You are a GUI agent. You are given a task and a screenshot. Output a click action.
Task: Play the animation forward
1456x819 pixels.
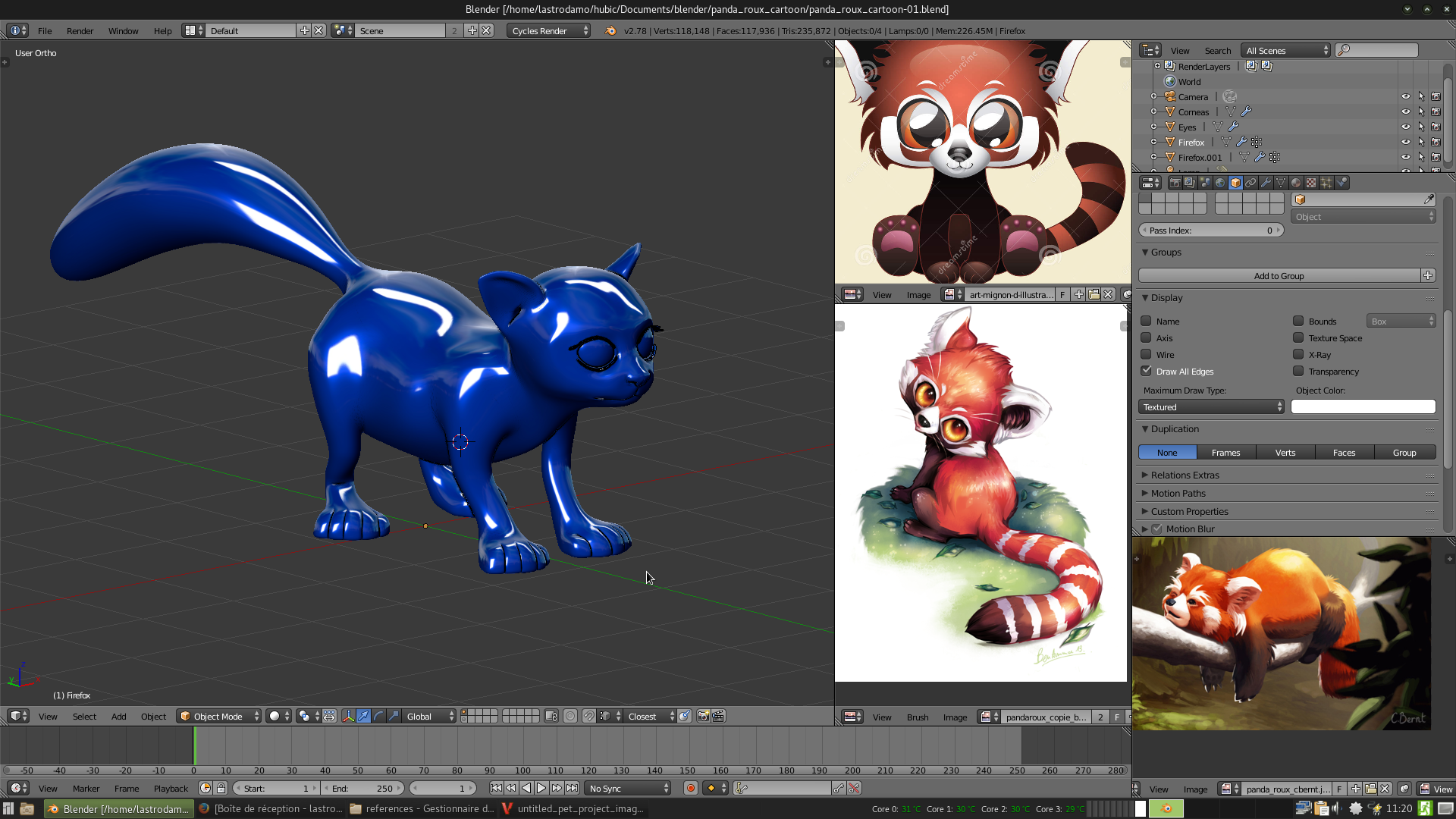pyautogui.click(x=541, y=788)
